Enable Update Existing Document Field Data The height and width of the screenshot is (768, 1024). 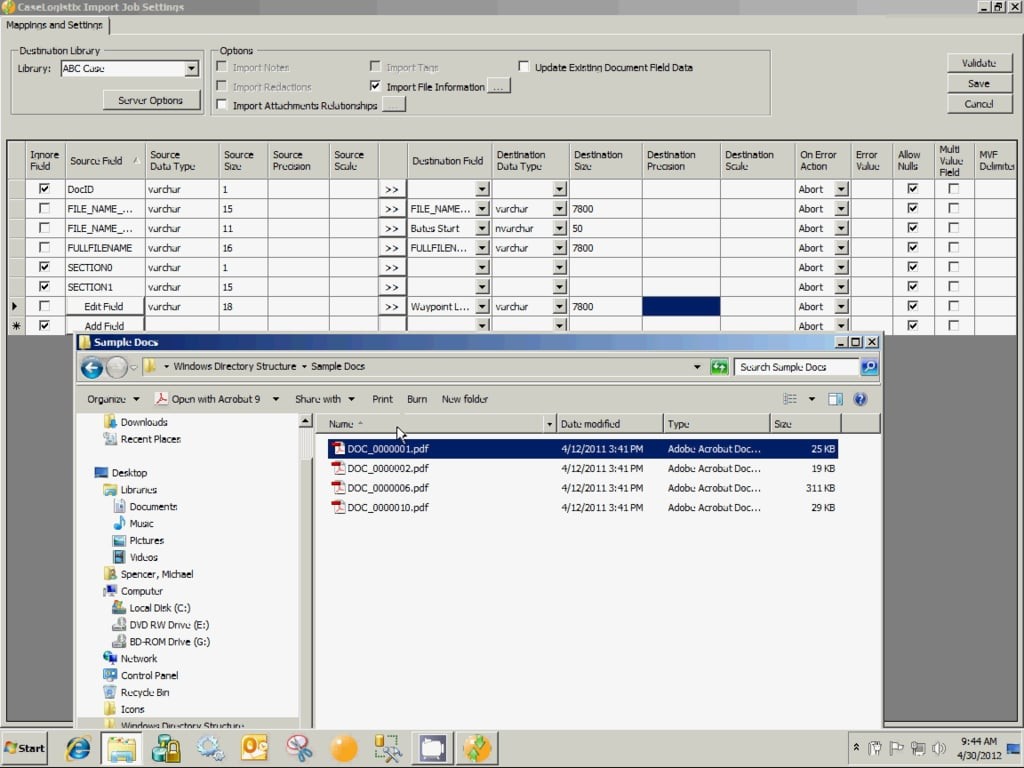tap(524, 68)
